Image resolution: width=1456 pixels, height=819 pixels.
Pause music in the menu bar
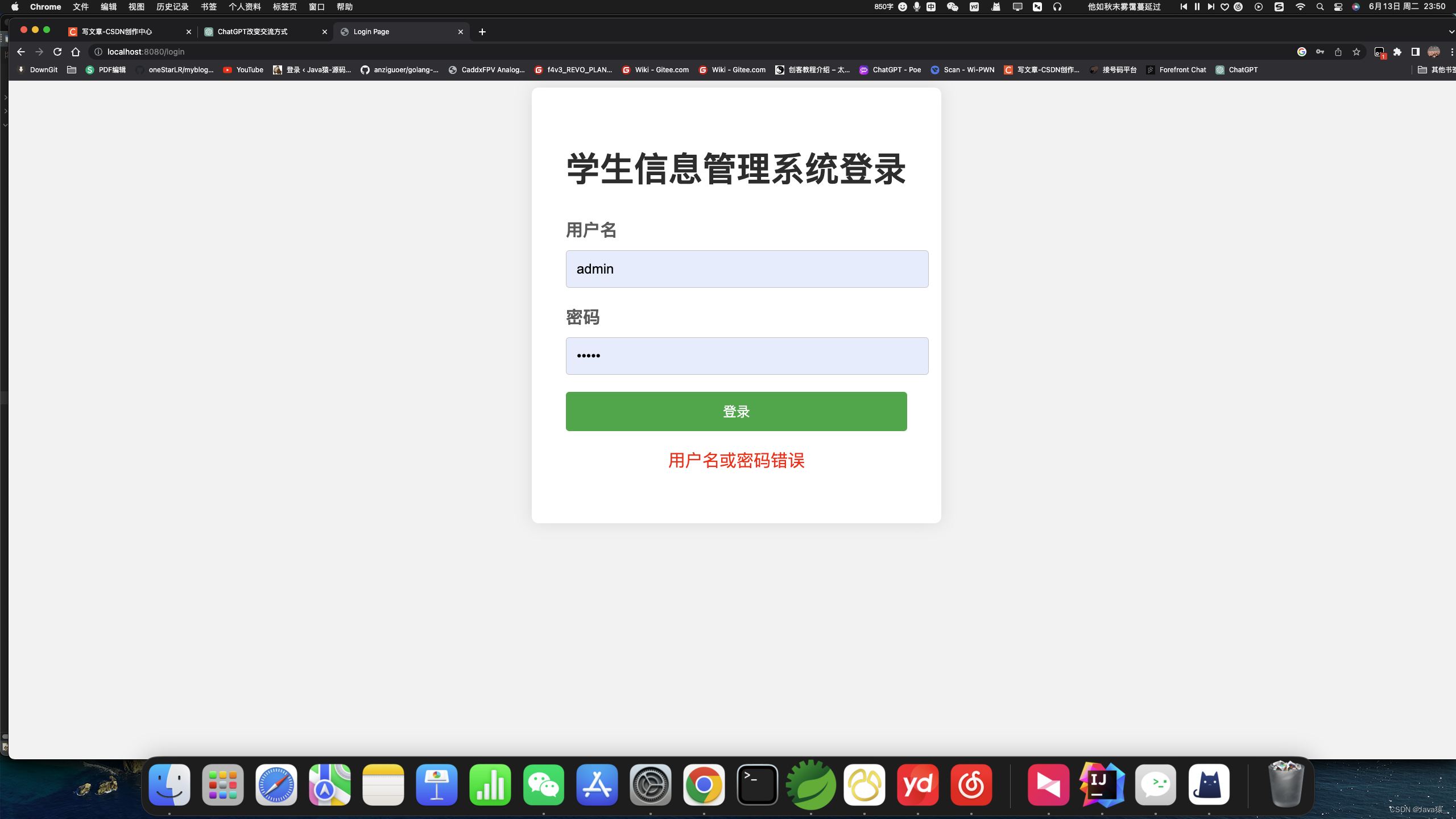point(1197,7)
